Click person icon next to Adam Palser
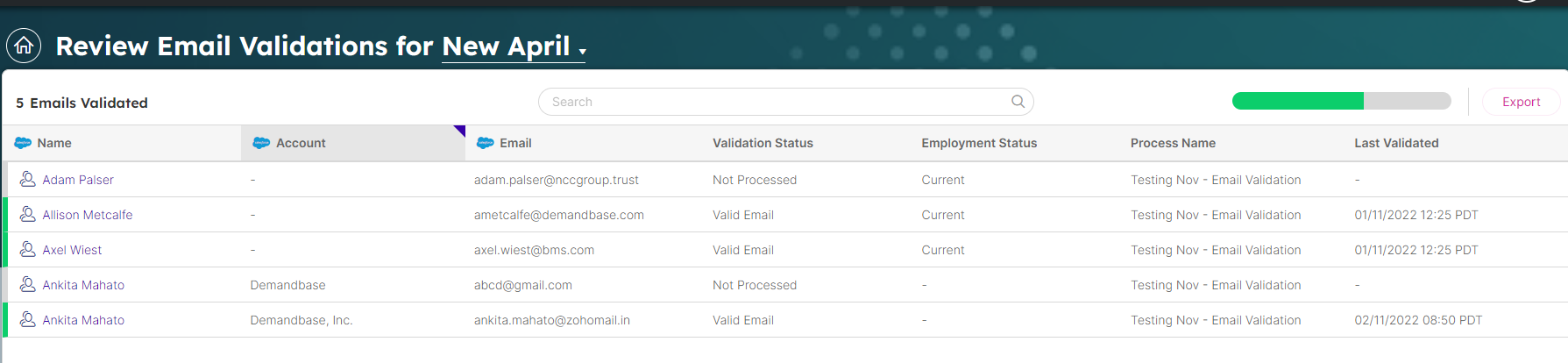 (28, 179)
